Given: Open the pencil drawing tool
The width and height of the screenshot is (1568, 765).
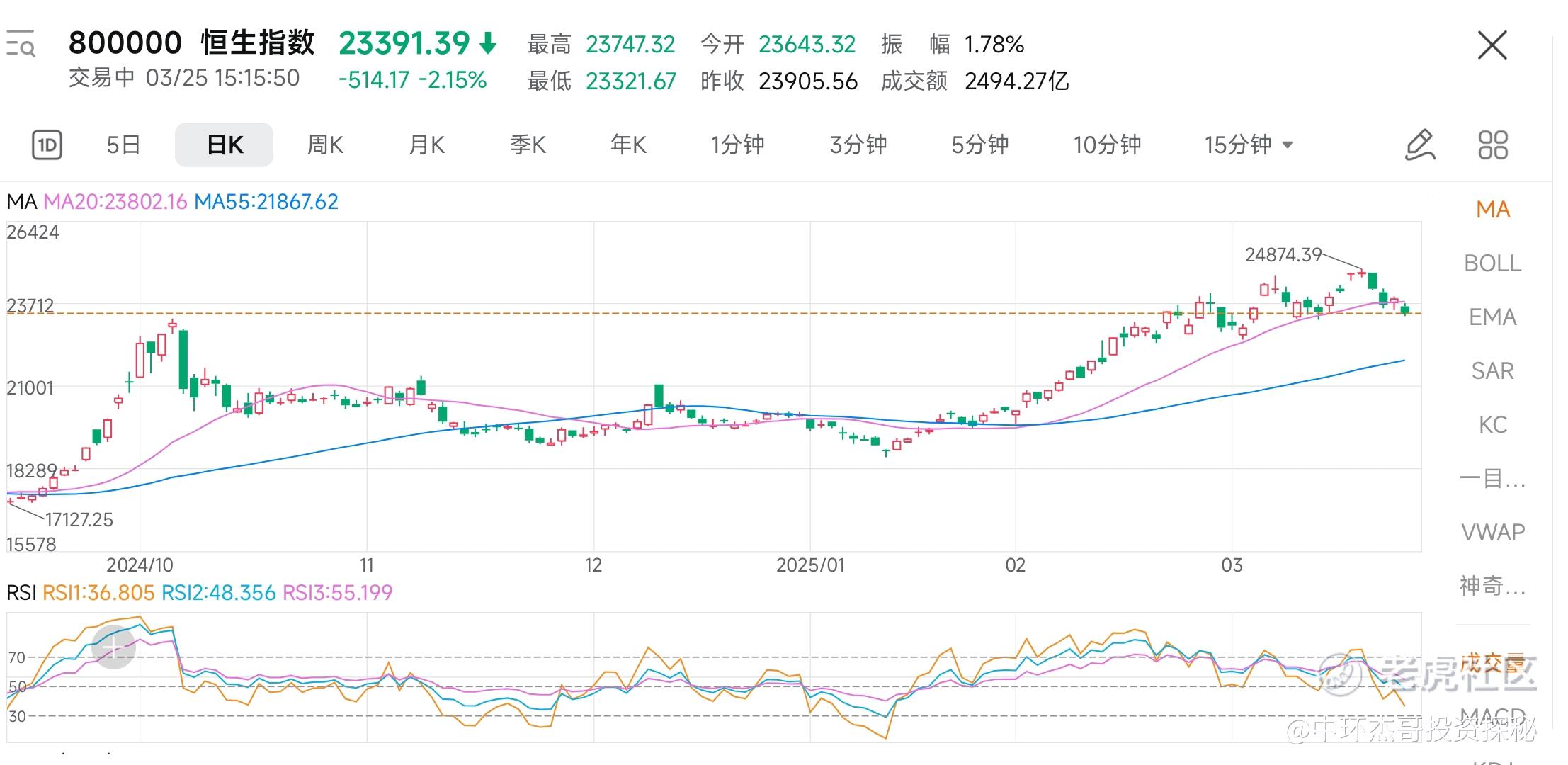Looking at the screenshot, I should pyautogui.click(x=1419, y=145).
